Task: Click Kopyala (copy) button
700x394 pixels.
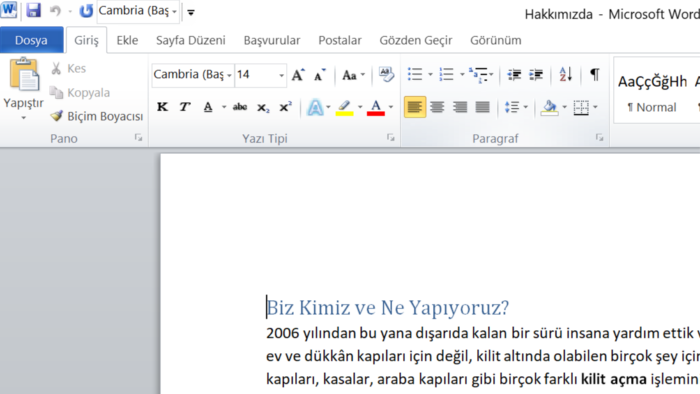Action: 80,92
